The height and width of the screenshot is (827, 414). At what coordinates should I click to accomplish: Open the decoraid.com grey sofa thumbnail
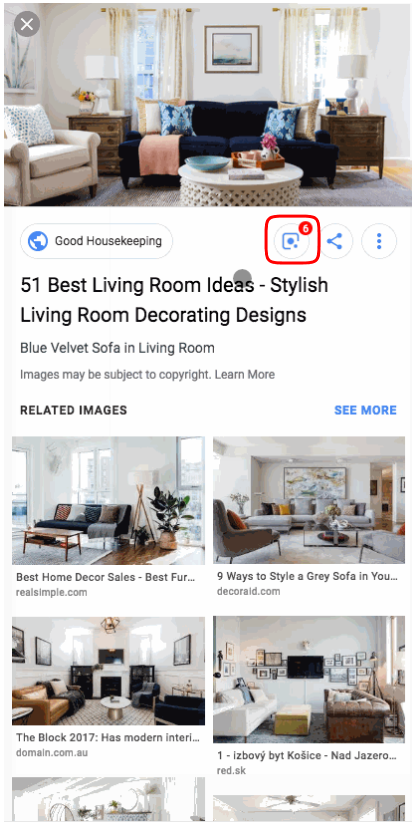[x=309, y=500]
